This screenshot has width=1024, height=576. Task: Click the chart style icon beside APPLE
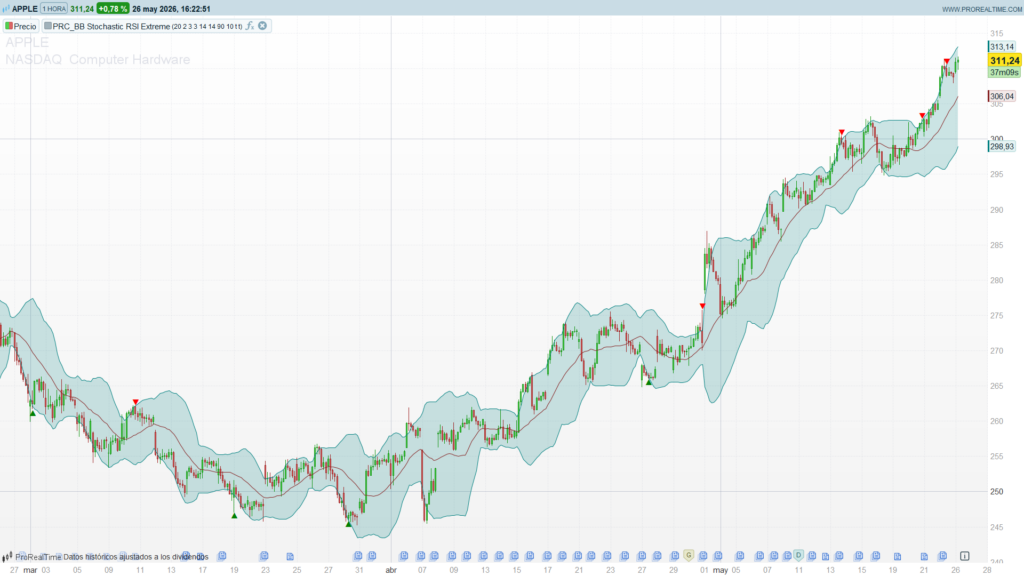click(x=6, y=9)
